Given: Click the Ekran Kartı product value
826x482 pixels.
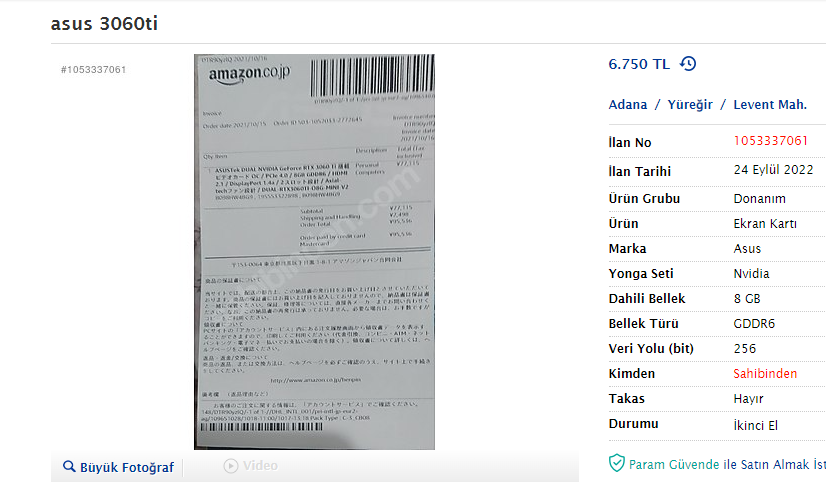Looking at the screenshot, I should pos(765,224).
